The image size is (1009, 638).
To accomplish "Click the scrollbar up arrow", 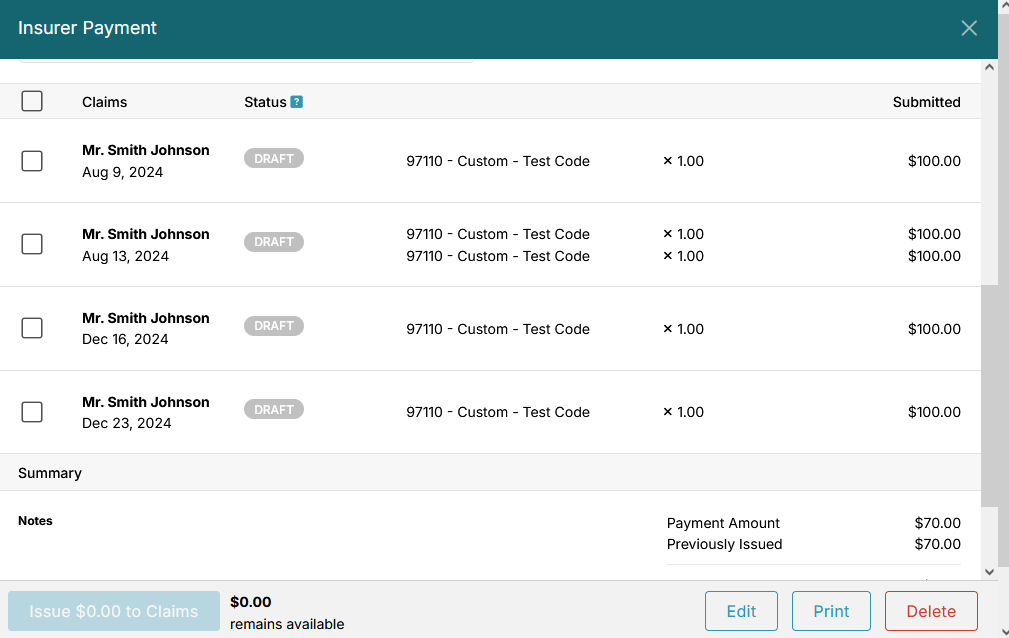I will [x=989, y=66].
